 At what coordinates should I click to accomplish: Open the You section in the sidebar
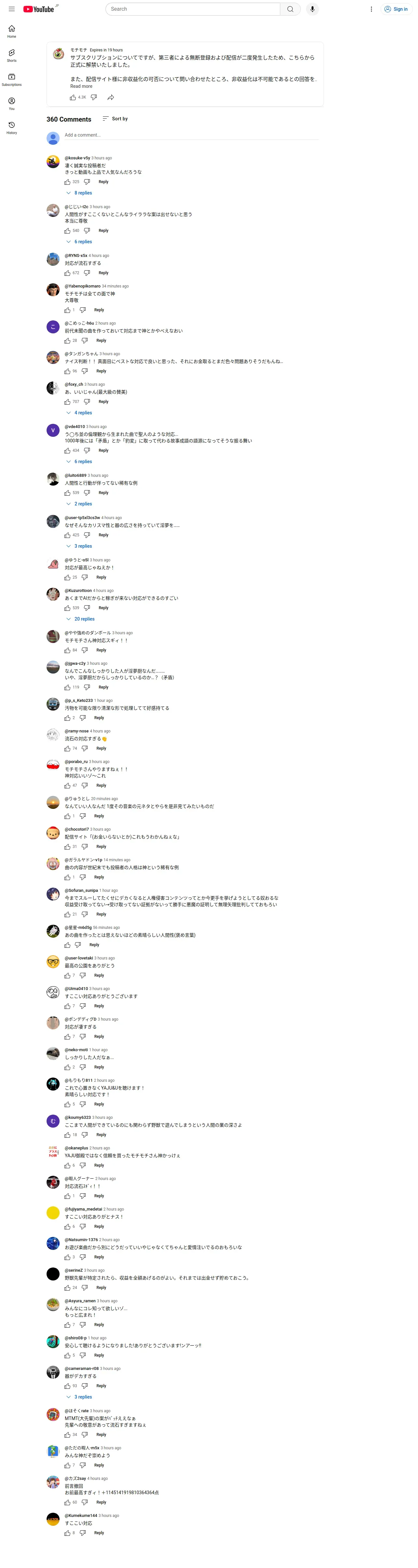[x=12, y=103]
